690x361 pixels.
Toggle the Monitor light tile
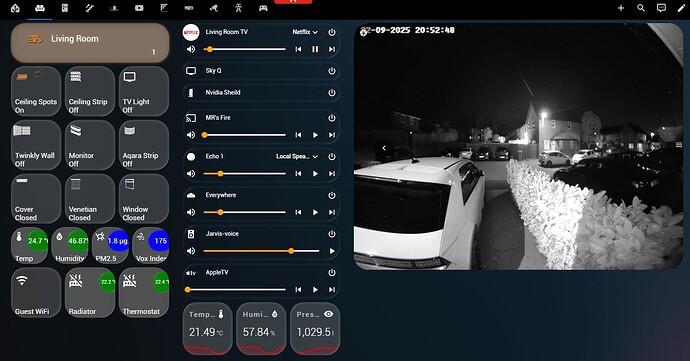tap(90, 145)
